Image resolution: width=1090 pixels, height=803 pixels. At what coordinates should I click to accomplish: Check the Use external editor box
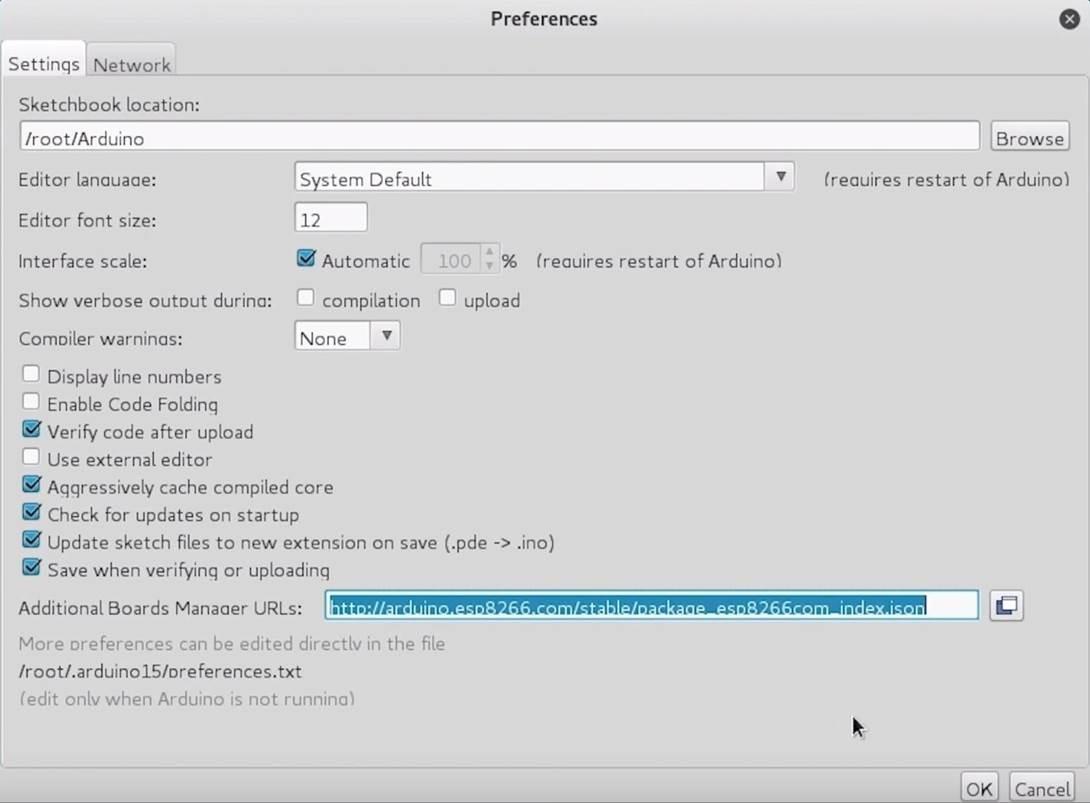point(31,458)
